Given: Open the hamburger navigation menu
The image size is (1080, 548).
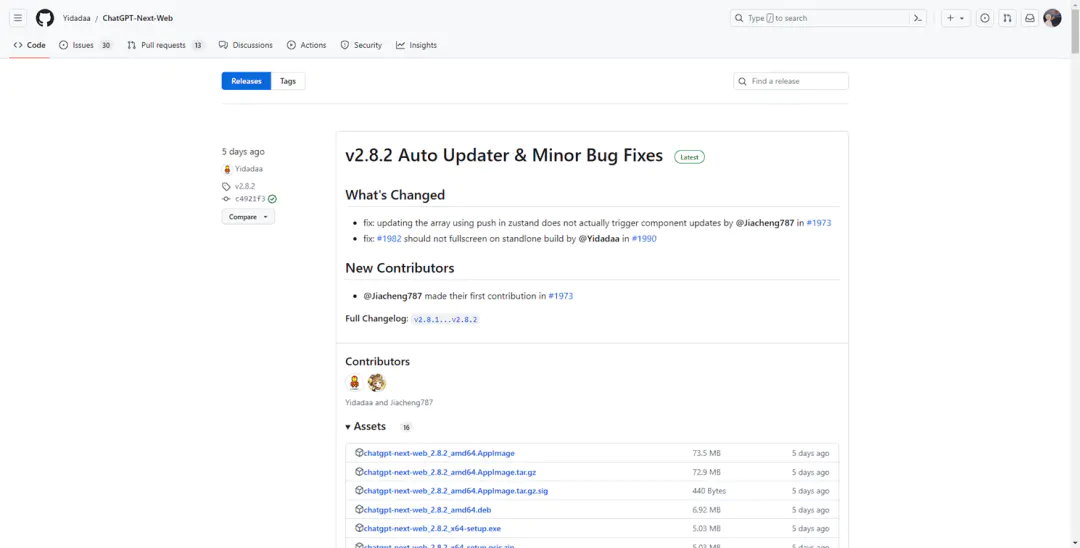Looking at the screenshot, I should [17, 18].
